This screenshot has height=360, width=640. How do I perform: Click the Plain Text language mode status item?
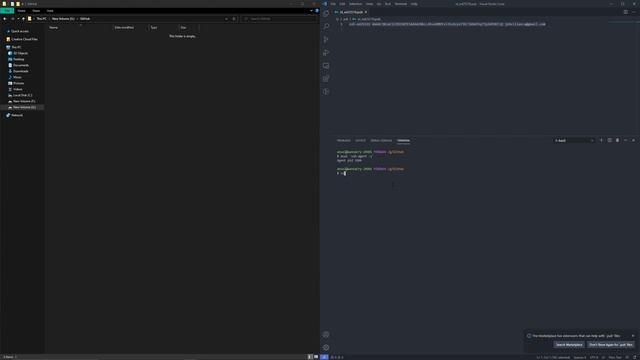coord(615,358)
